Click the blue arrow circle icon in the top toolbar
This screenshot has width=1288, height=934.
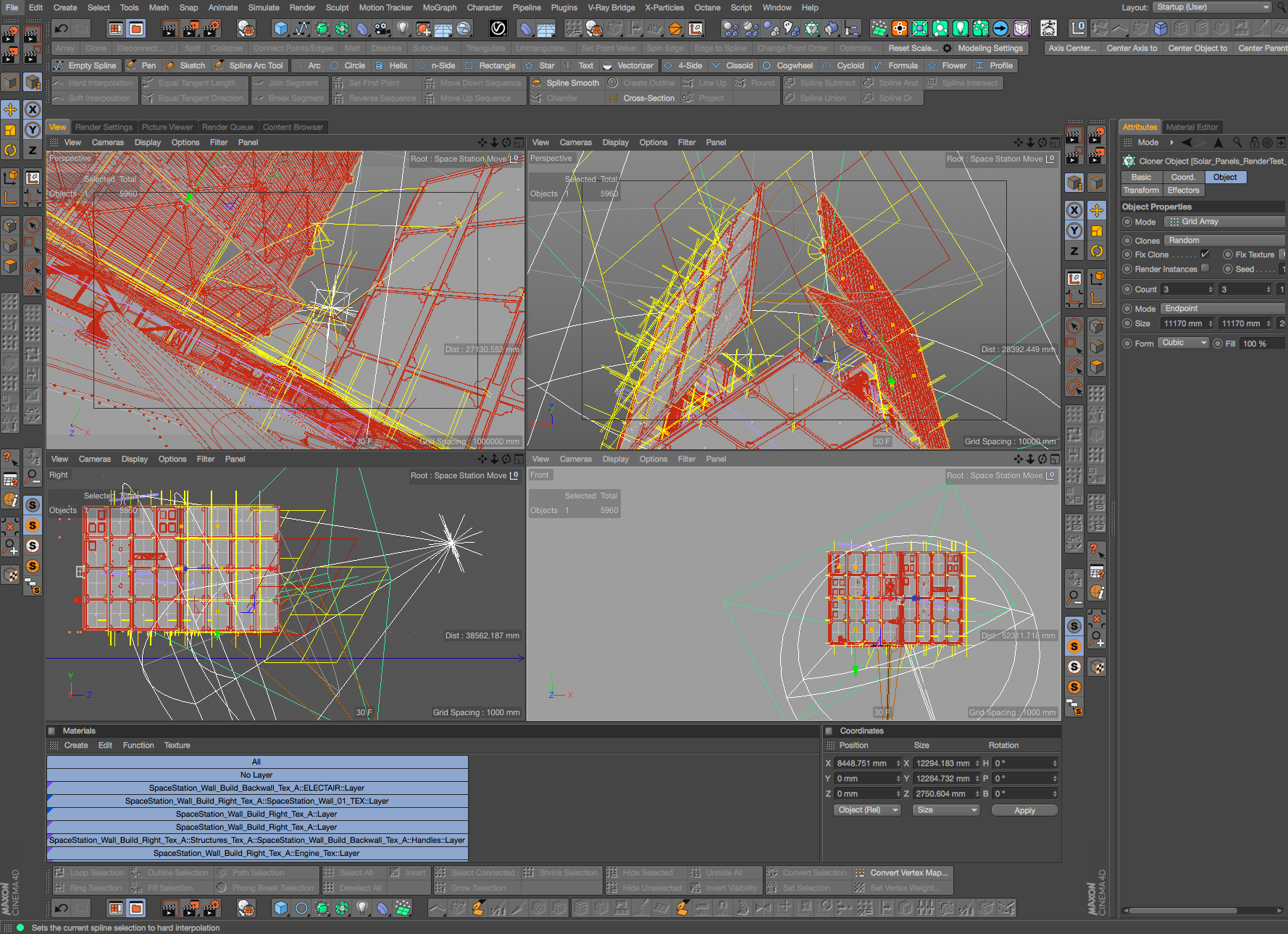coord(1000,28)
